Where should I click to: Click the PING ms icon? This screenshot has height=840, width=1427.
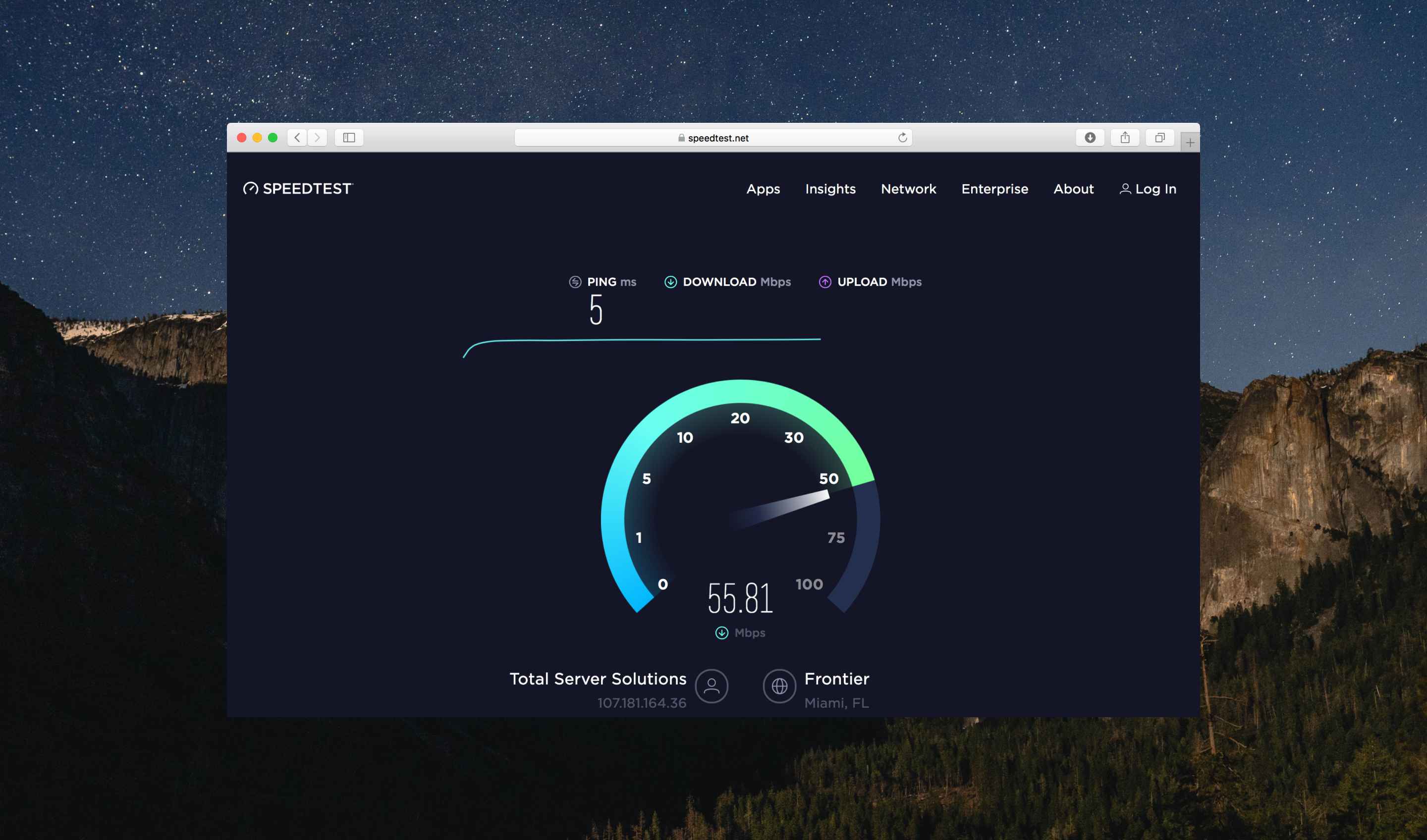coord(572,281)
